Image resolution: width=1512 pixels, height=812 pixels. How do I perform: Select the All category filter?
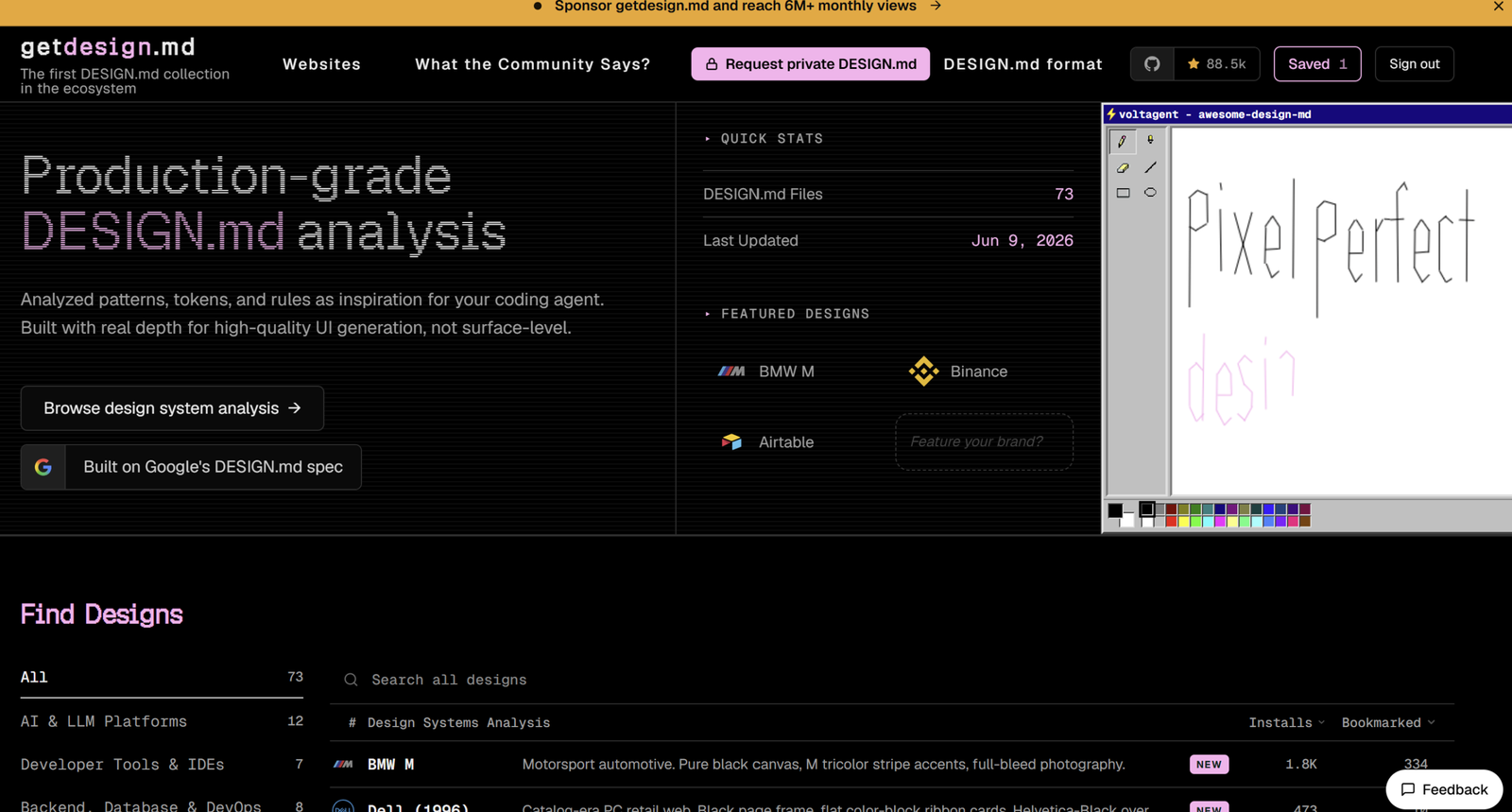[162, 677]
